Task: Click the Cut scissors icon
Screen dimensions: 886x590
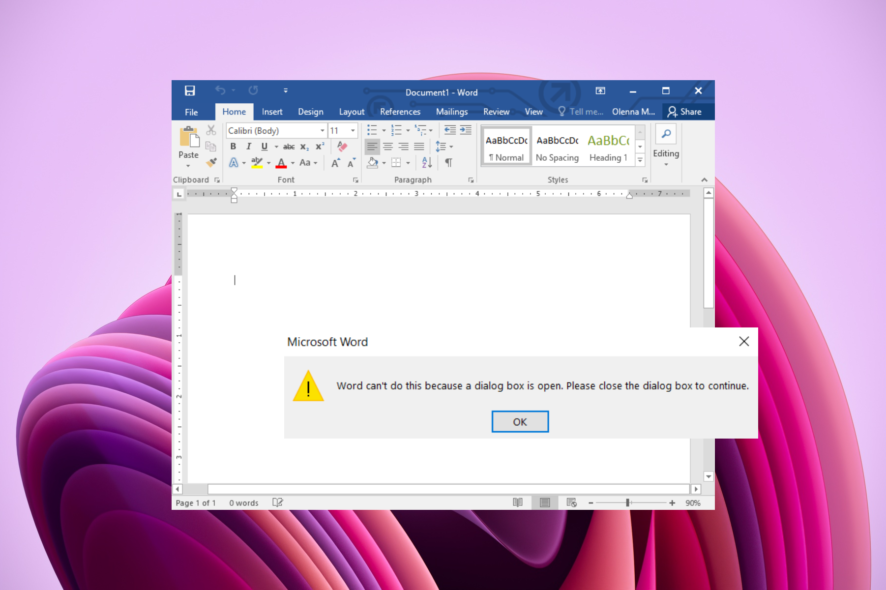Action: 211,131
